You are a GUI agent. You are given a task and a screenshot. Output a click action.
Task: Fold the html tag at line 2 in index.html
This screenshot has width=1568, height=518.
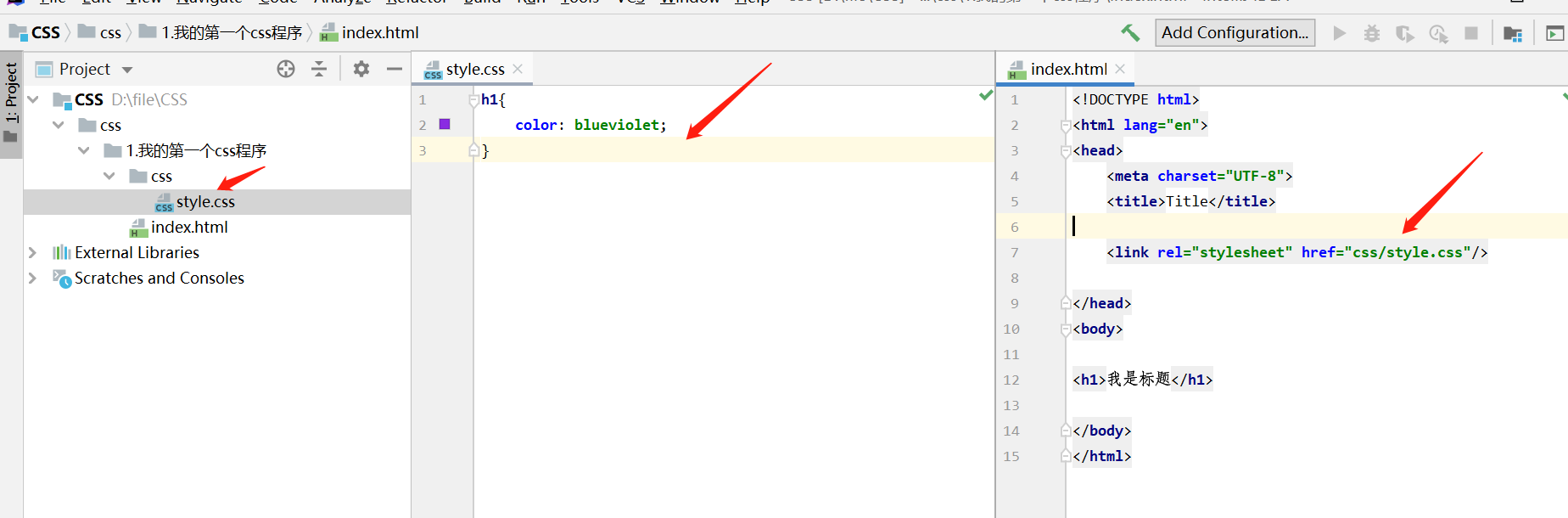1066,126
